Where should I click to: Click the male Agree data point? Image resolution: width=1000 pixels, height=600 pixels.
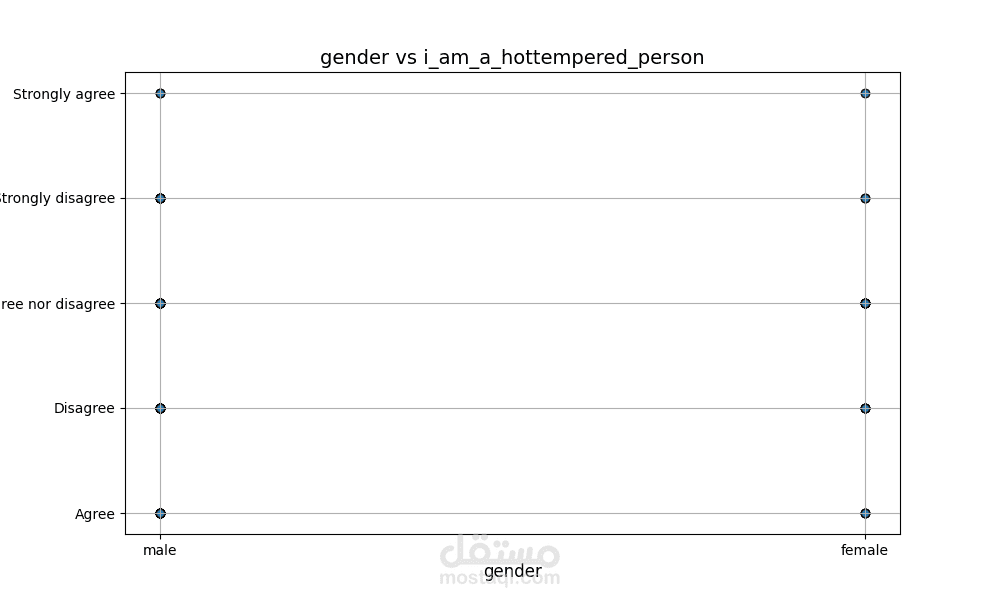160,513
